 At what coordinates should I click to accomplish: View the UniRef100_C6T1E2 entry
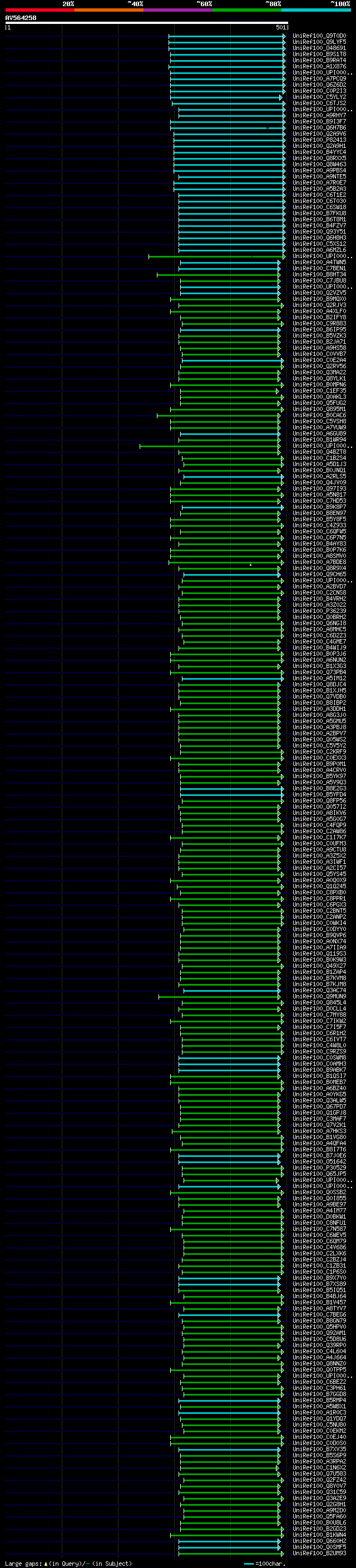tap(319, 195)
